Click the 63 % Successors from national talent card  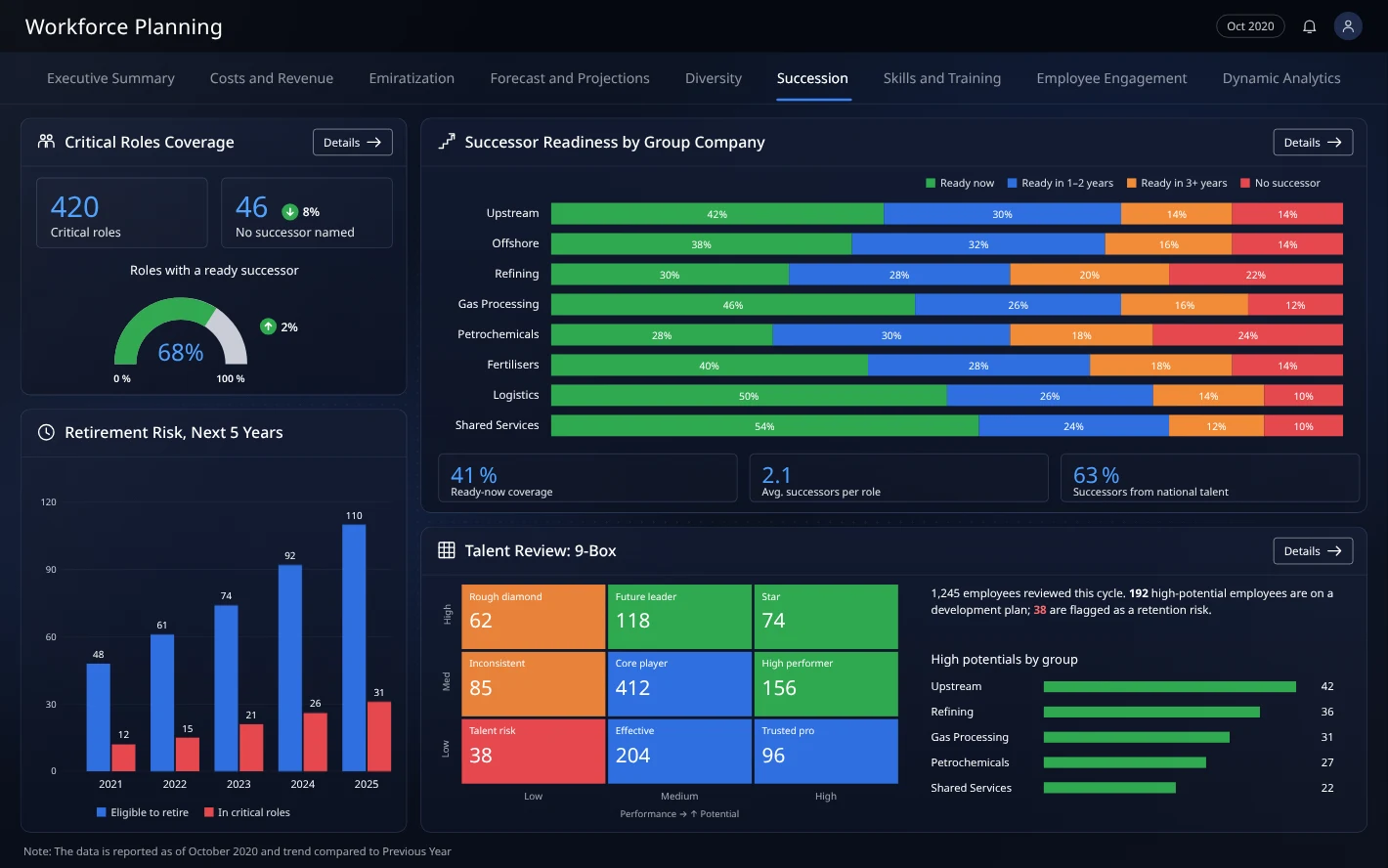click(1210, 478)
